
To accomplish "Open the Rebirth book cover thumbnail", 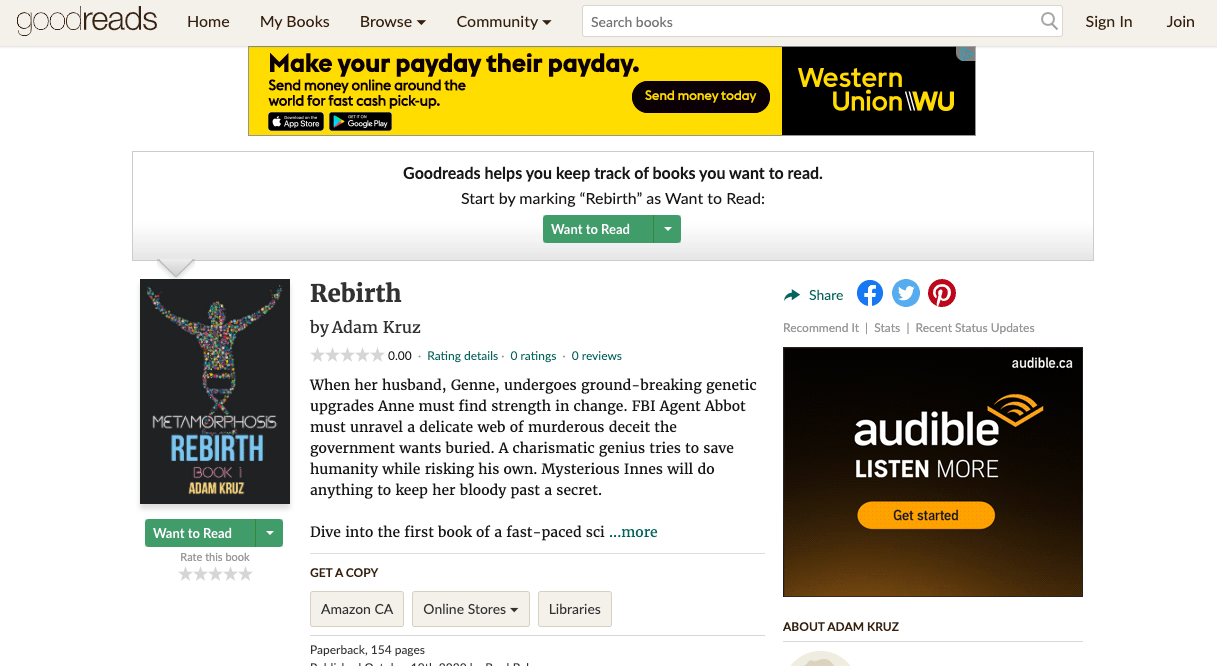I will (x=215, y=391).
